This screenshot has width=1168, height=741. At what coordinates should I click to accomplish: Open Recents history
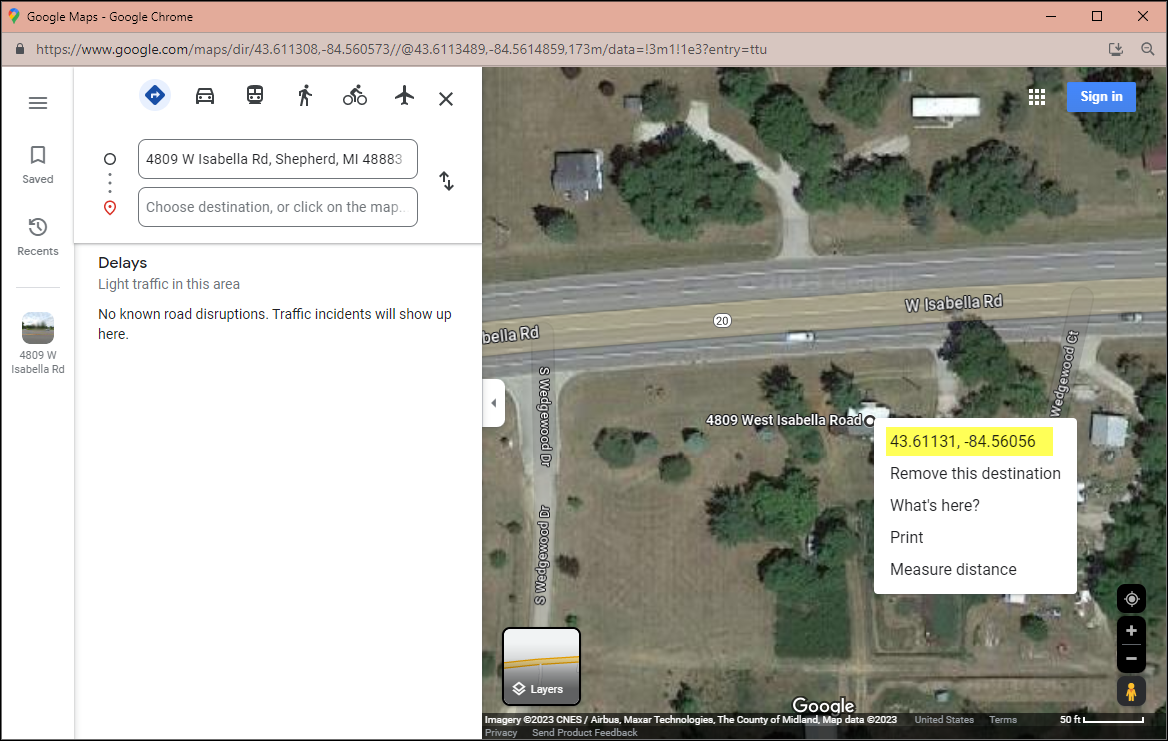pos(37,237)
